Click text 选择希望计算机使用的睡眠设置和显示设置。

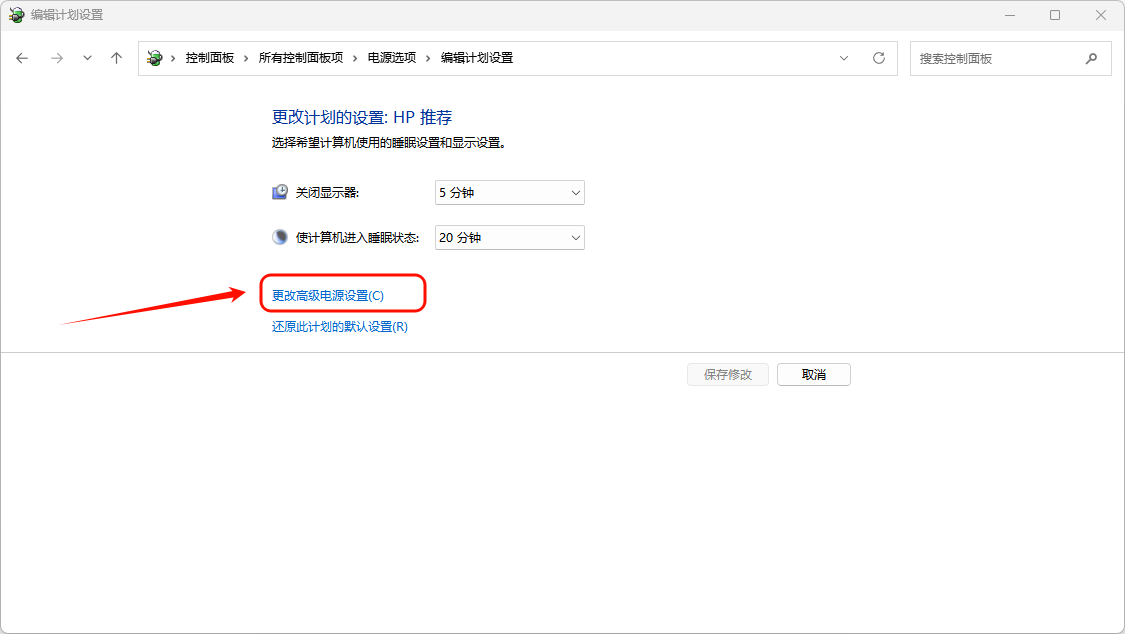tap(390, 143)
